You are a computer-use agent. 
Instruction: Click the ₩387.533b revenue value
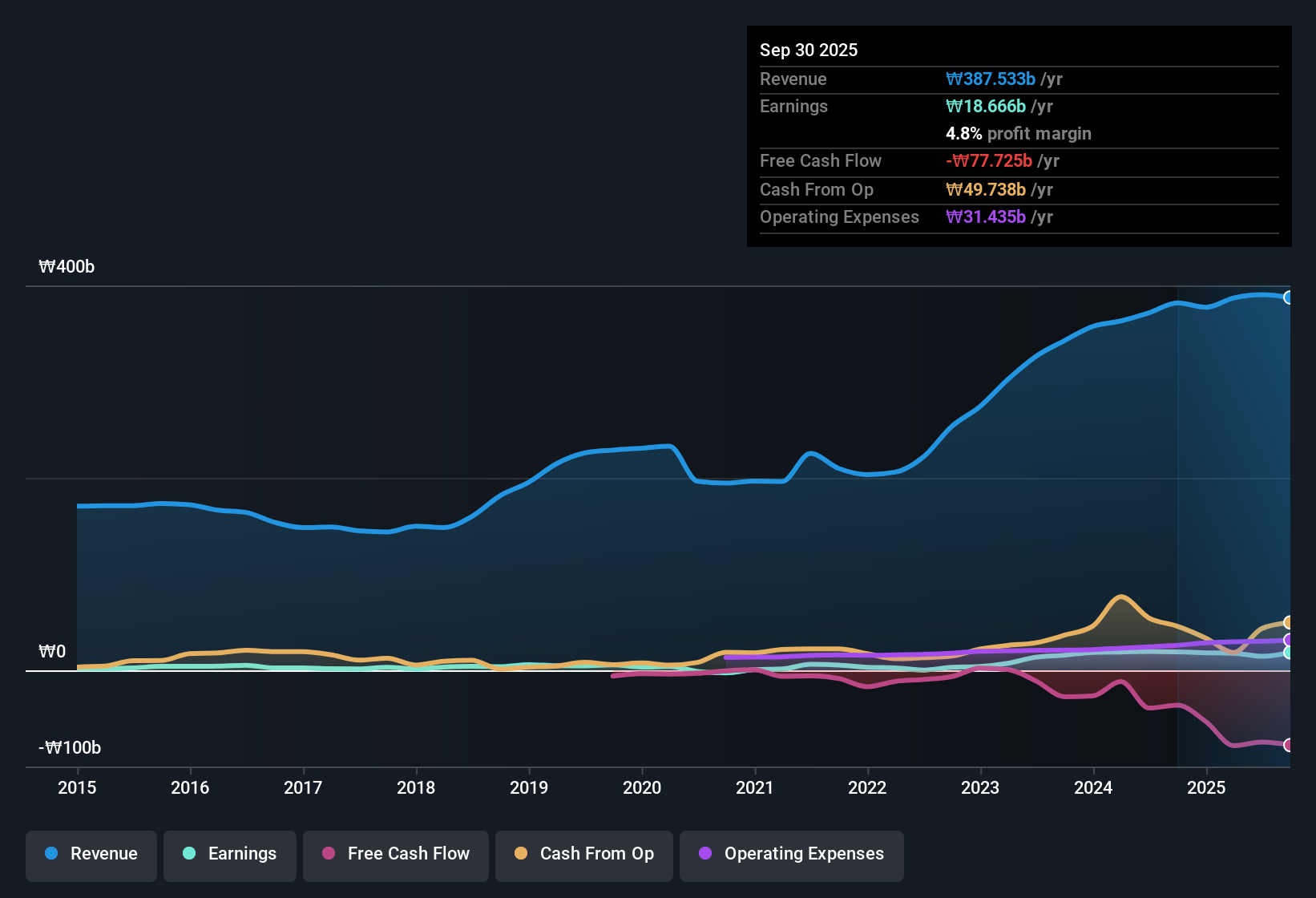991,79
